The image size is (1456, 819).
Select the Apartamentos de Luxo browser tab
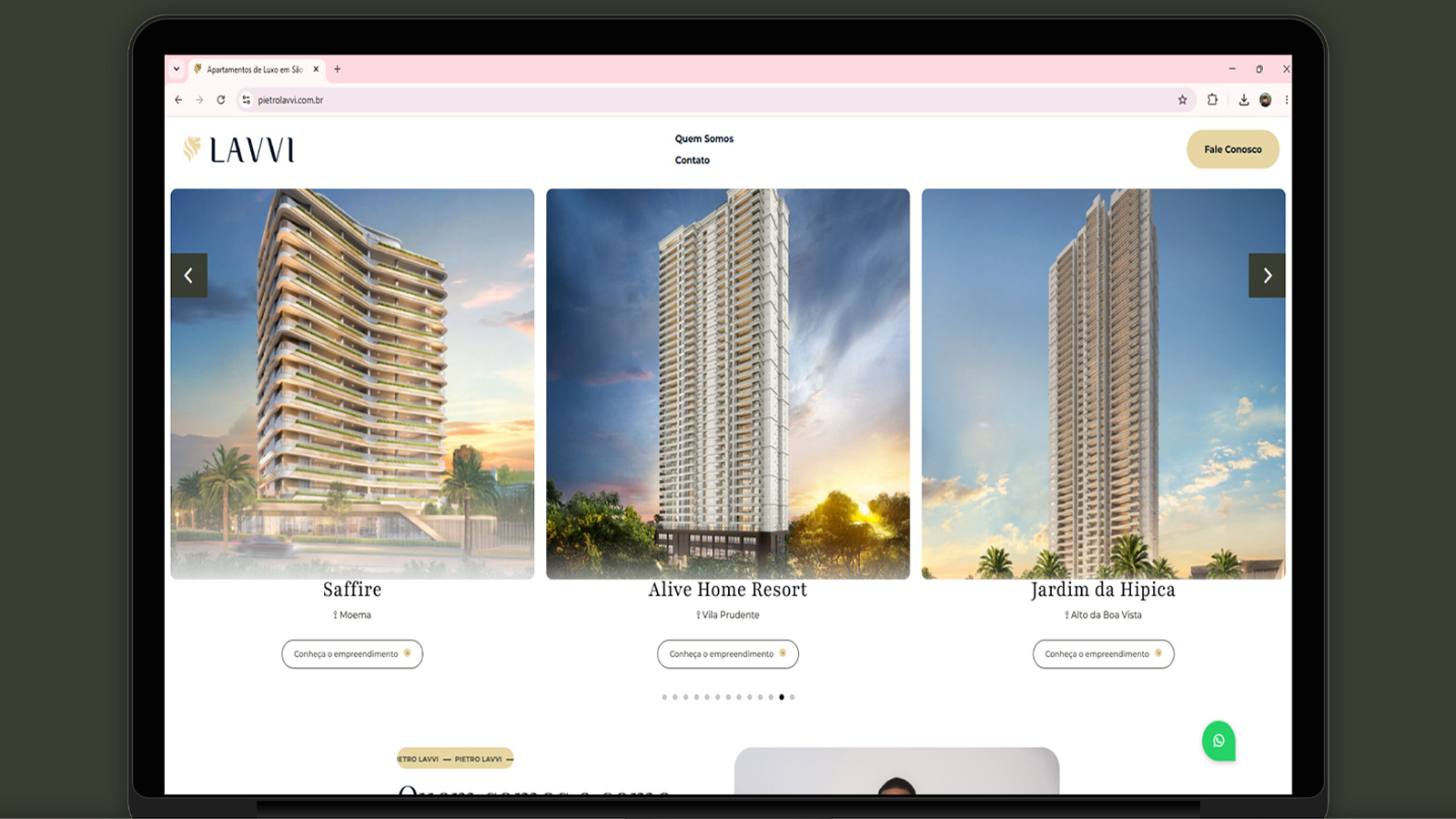257,69
